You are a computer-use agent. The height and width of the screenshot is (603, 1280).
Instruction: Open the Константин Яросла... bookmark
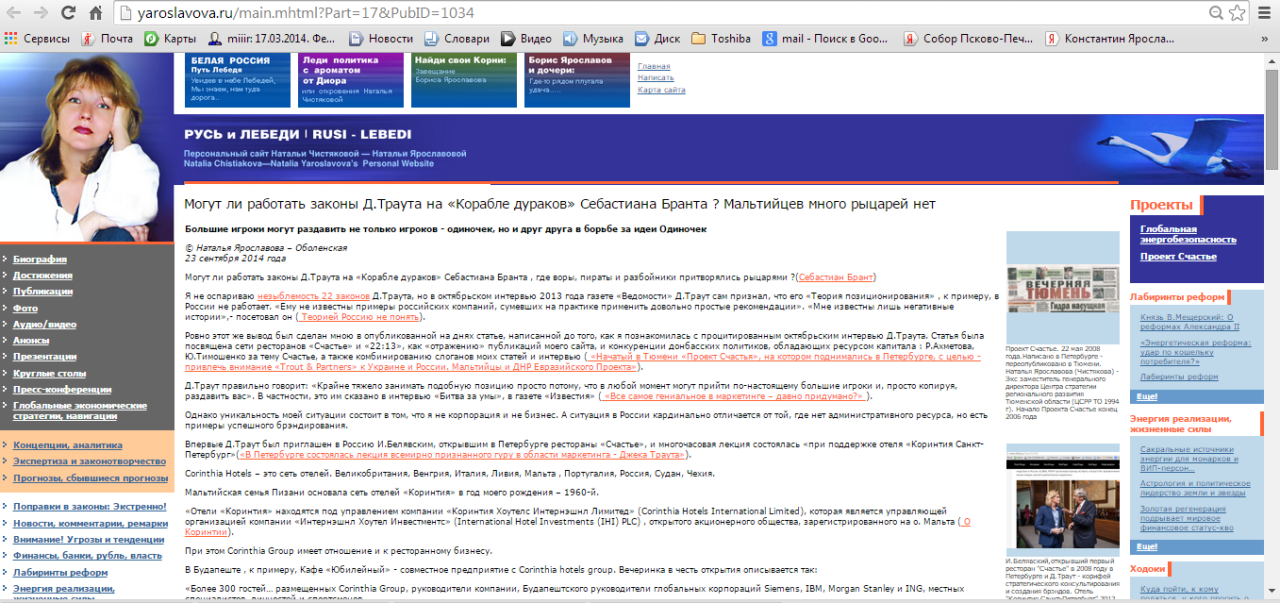1110,39
